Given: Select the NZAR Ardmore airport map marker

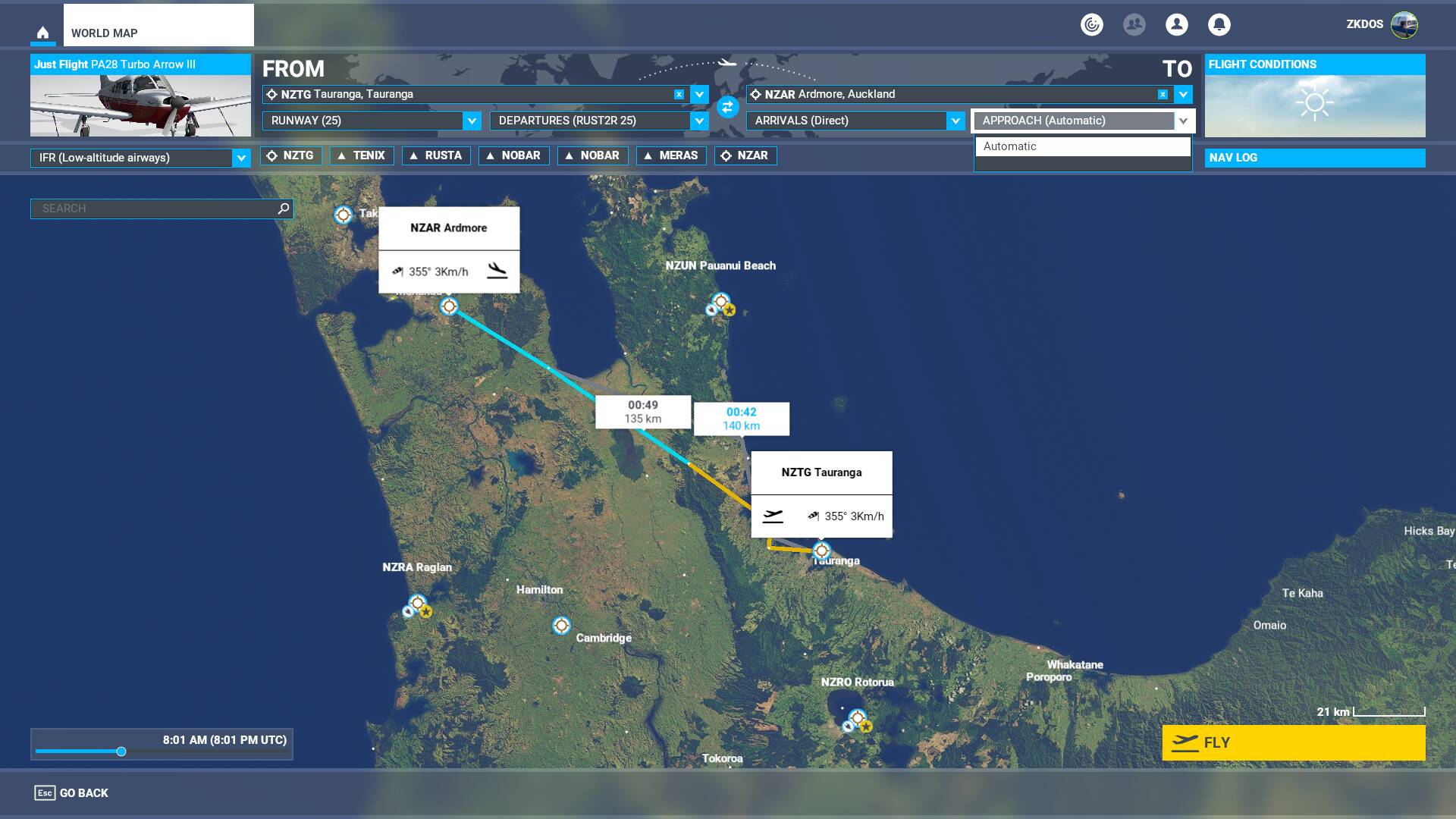Looking at the screenshot, I should [x=449, y=306].
